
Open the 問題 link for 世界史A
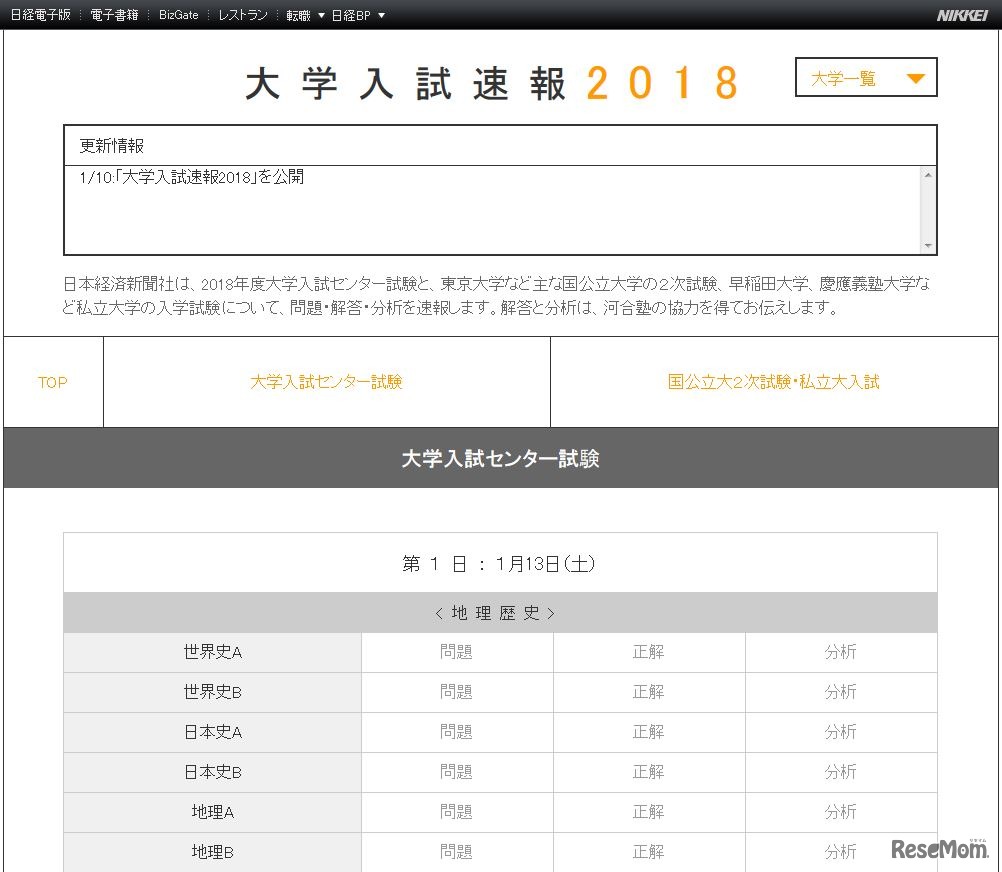point(455,652)
